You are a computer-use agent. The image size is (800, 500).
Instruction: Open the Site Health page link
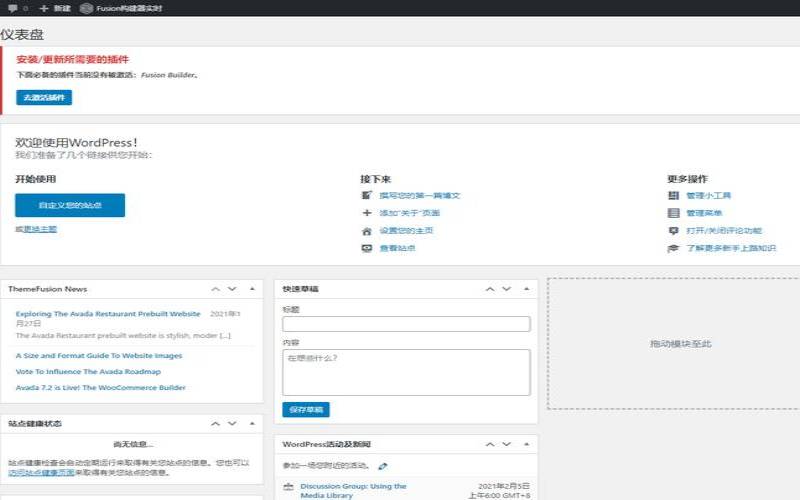click(x=41, y=472)
